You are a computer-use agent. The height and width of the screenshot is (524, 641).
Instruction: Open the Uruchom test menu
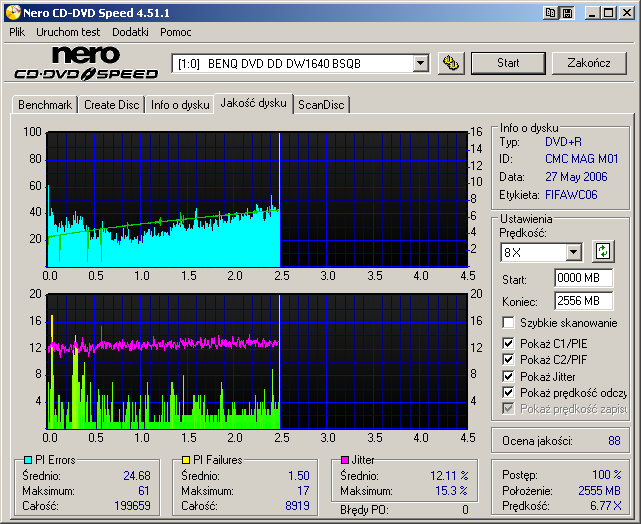[68, 32]
